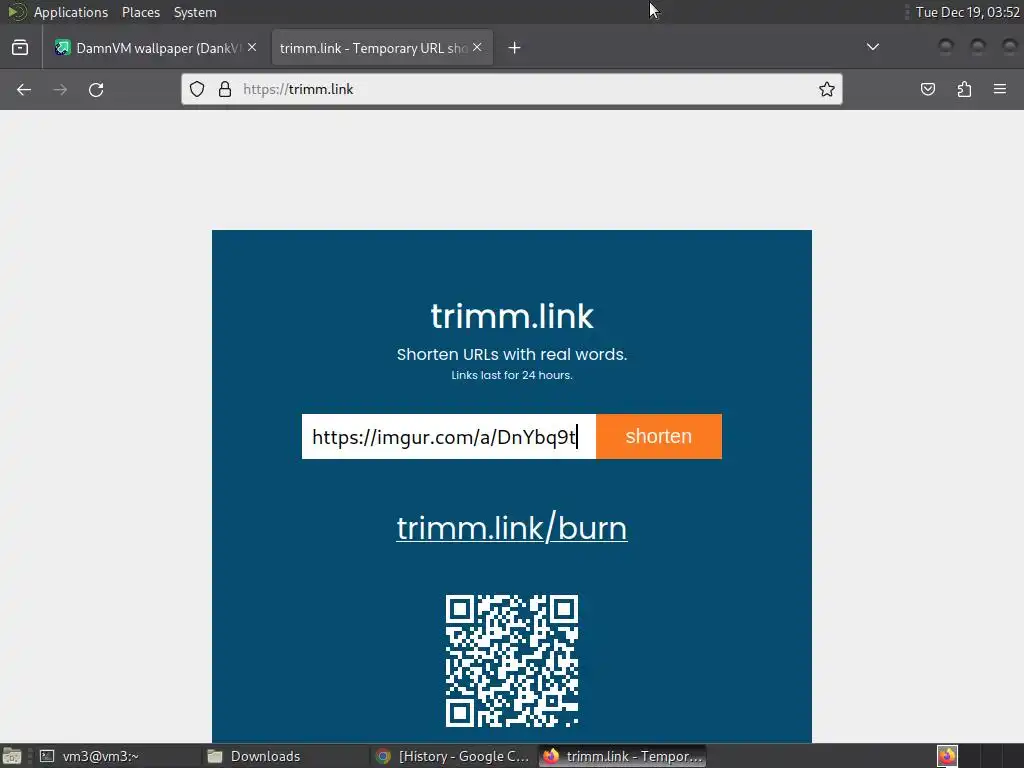Click the address bar showing trimm.link
1024x768 pixels.
(511, 89)
